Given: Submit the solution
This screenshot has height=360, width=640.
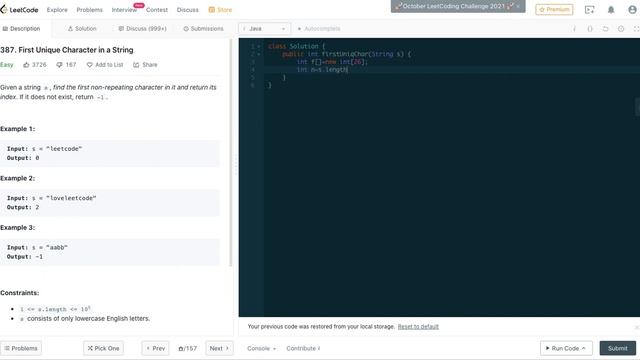Looking at the screenshot, I should click(x=618, y=348).
